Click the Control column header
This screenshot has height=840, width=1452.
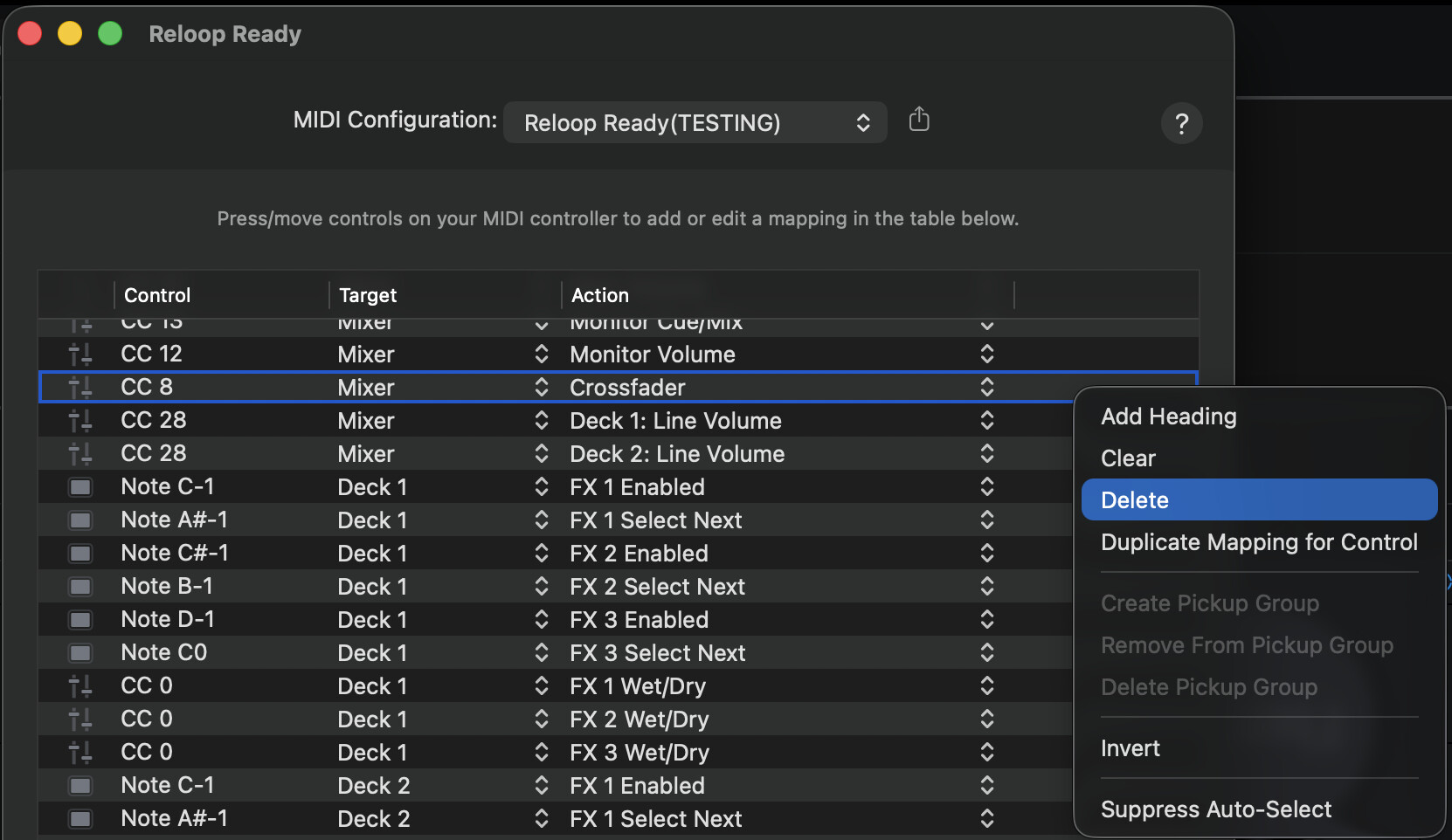157,295
